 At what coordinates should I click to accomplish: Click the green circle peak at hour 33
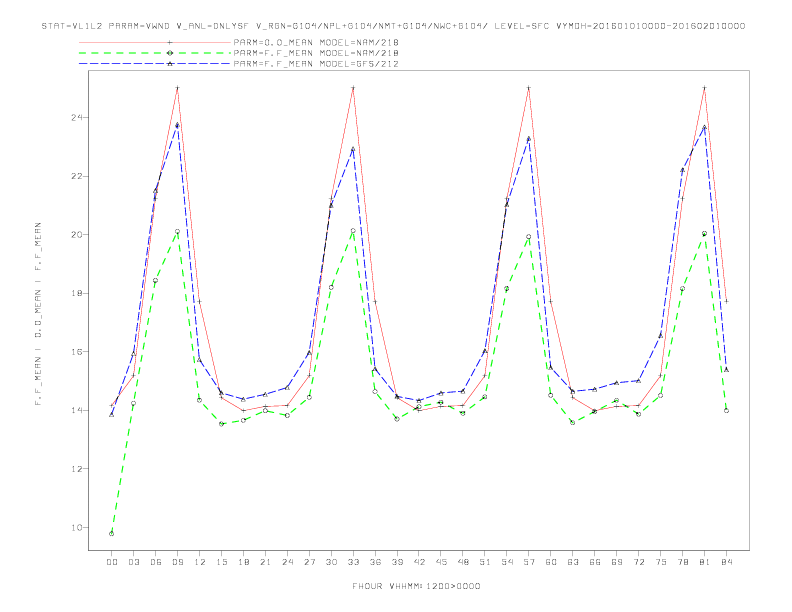coord(353,231)
